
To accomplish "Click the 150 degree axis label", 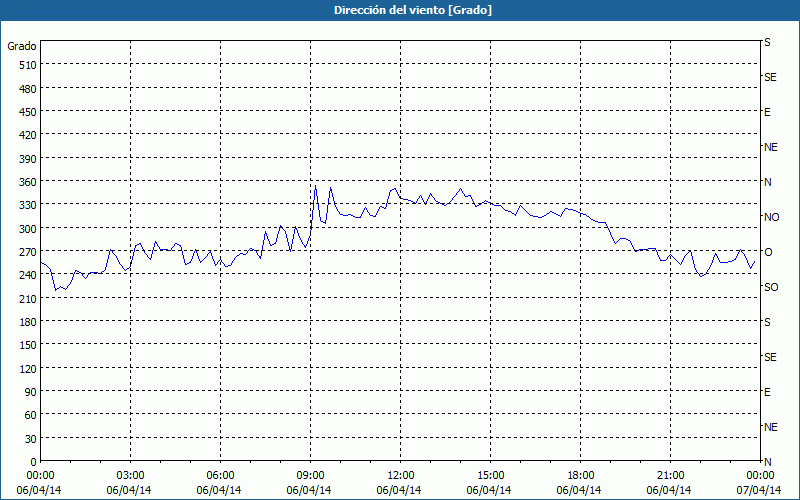I will tap(29, 345).
